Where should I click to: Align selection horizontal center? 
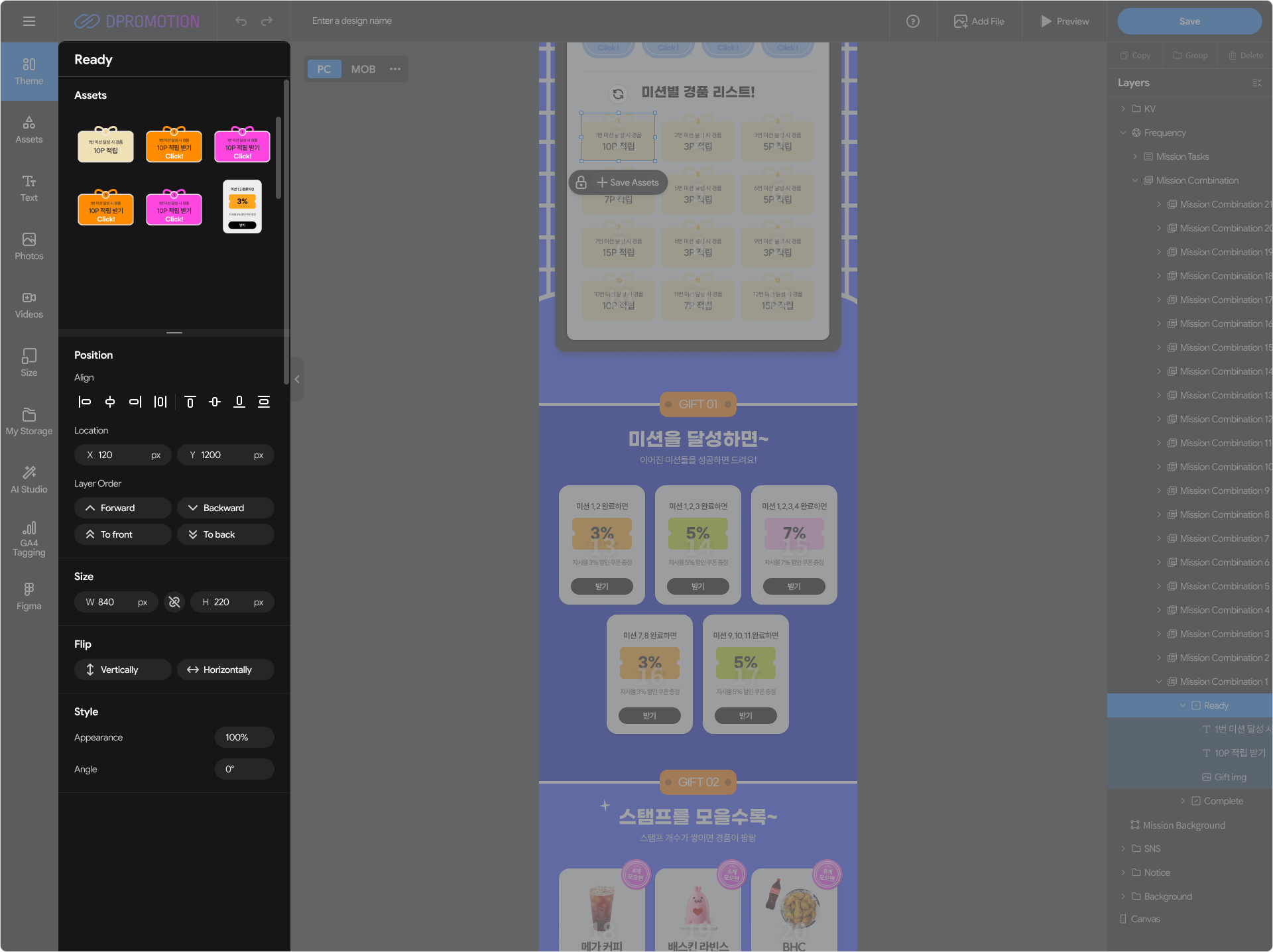pyautogui.click(x=110, y=402)
